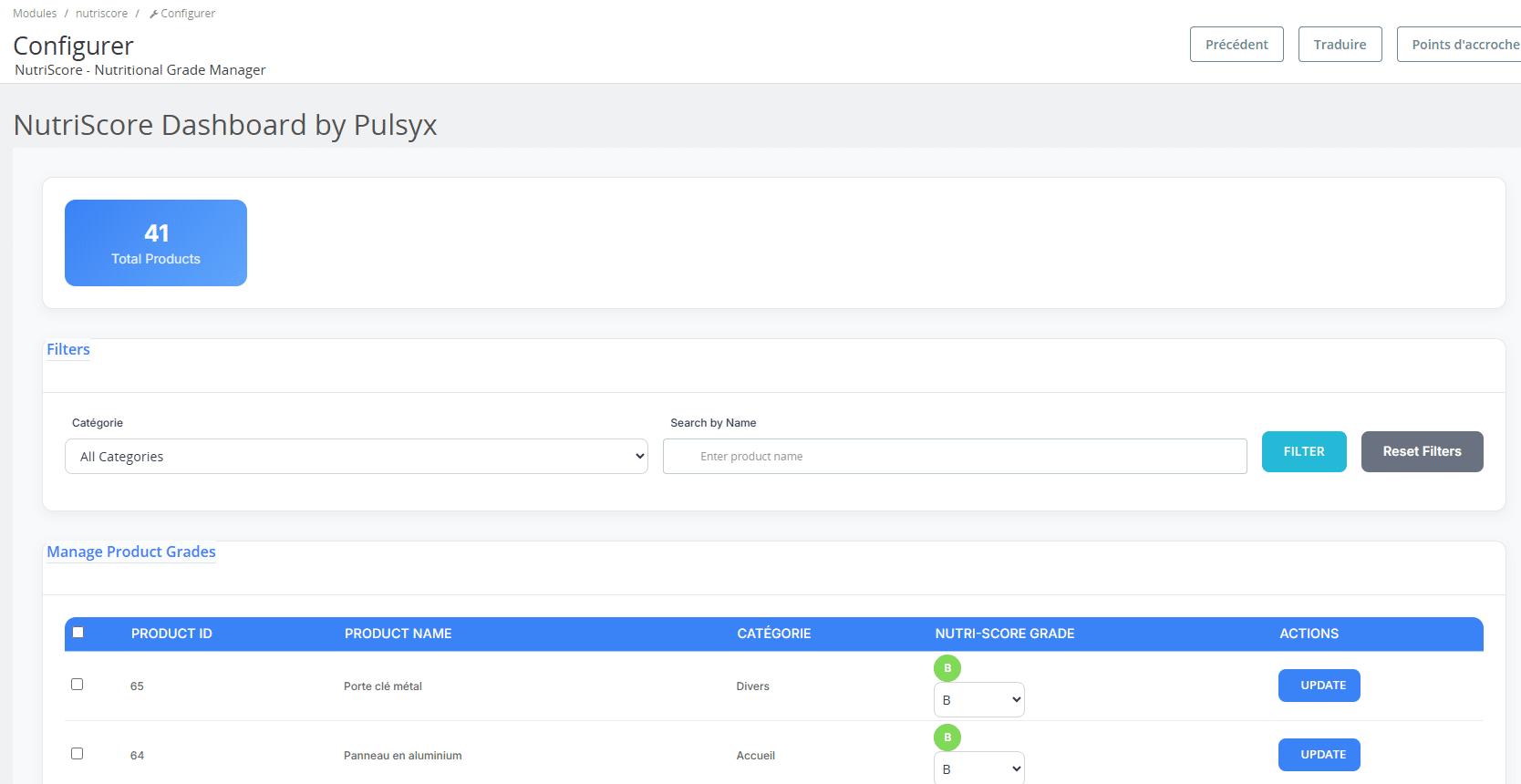Focus the Enter product name search field
The width and height of the screenshot is (1521, 784).
(955, 457)
